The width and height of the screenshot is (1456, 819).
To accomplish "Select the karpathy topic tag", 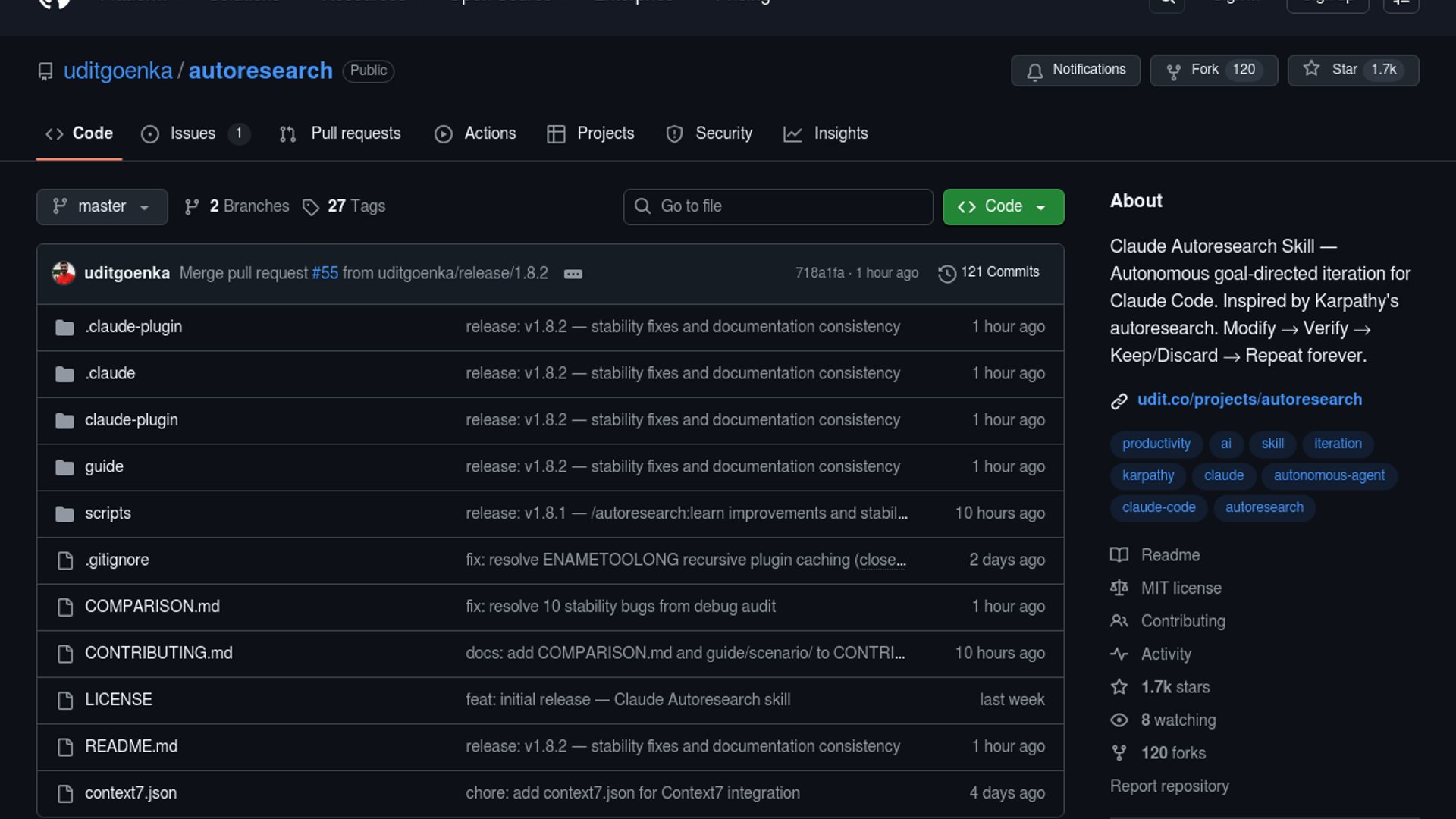I will [1147, 475].
